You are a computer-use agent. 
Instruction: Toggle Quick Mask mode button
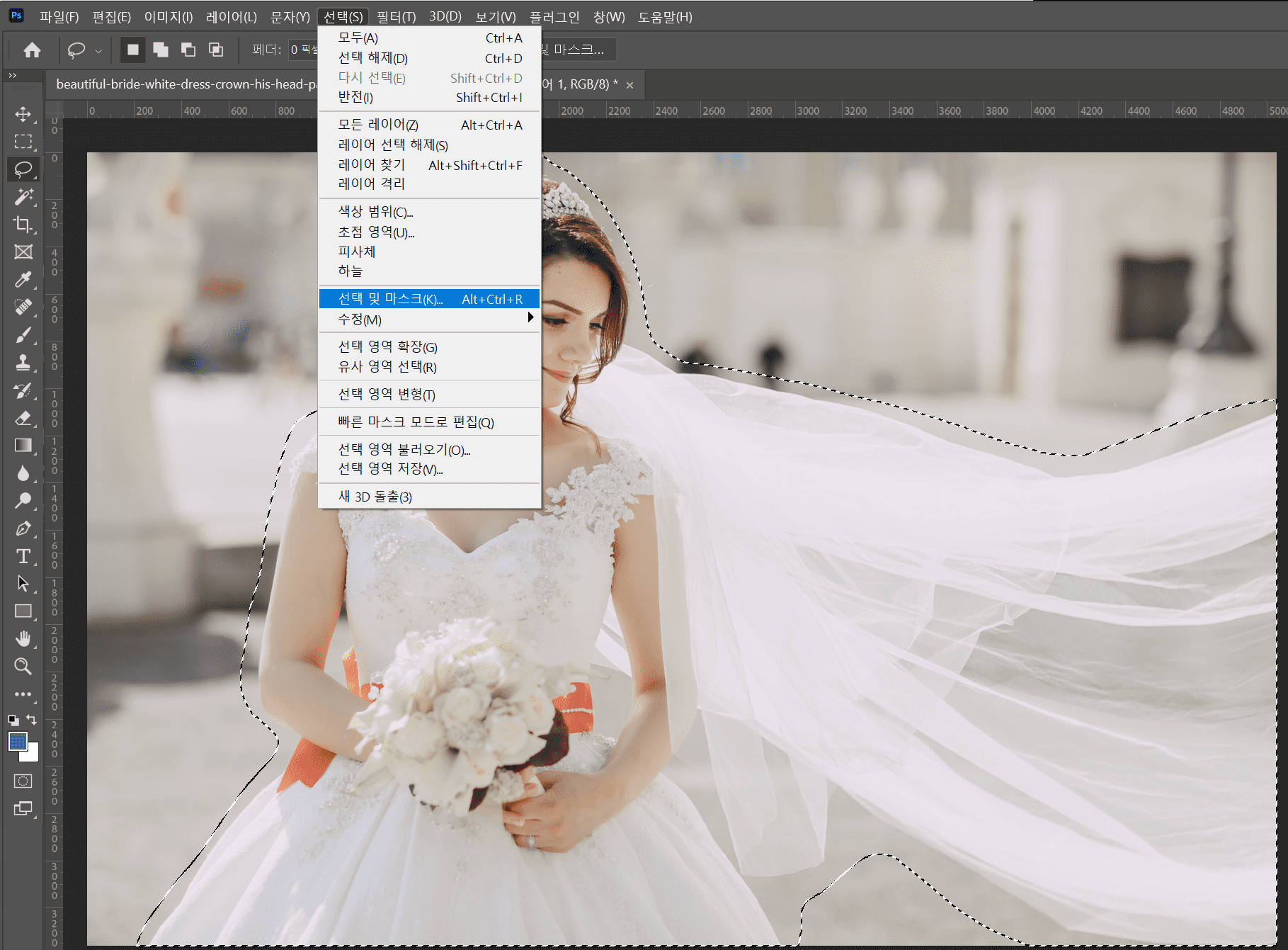23,781
